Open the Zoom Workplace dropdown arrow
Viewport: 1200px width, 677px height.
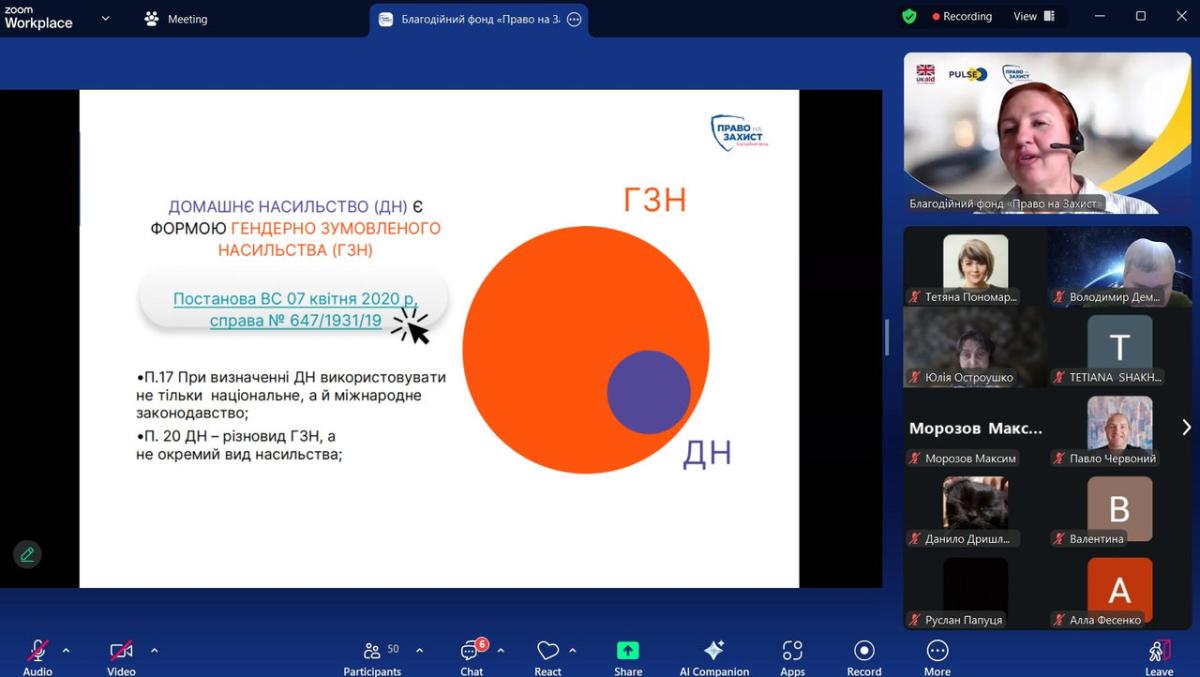pos(105,18)
